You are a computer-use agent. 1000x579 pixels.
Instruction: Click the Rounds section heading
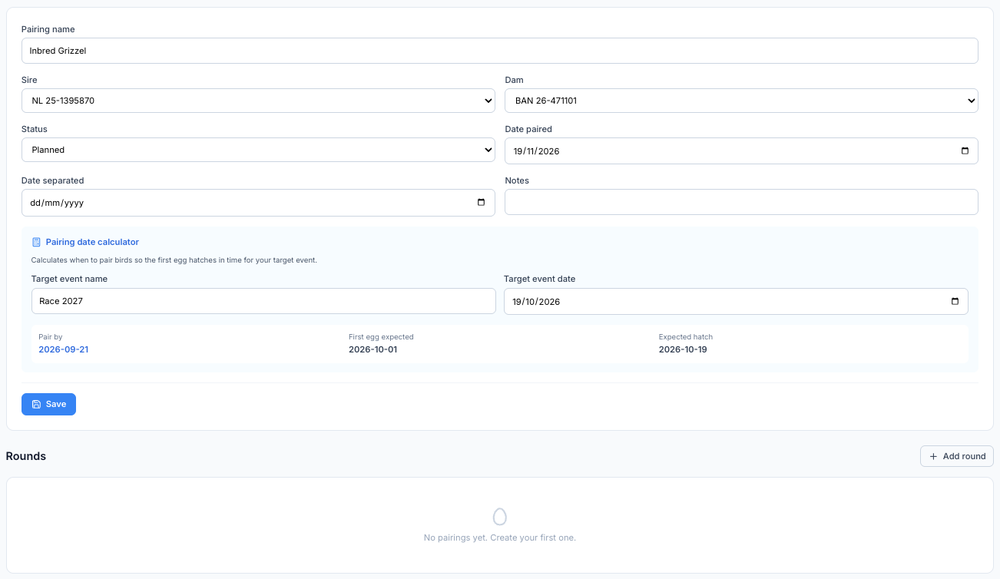pos(26,456)
